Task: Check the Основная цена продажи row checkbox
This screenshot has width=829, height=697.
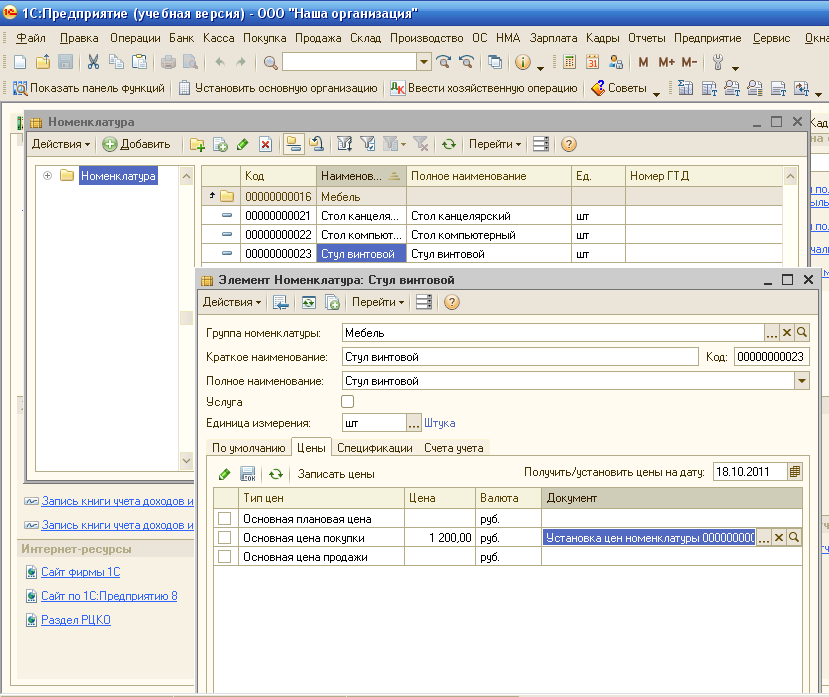Action: 225,557
